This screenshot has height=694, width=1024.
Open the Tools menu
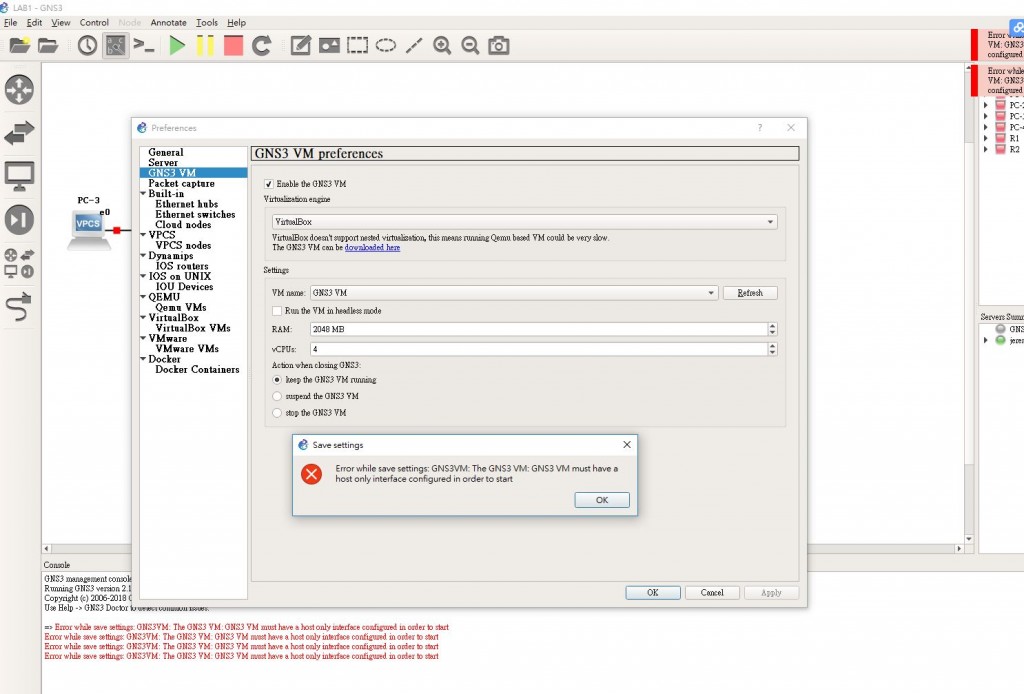click(x=207, y=22)
